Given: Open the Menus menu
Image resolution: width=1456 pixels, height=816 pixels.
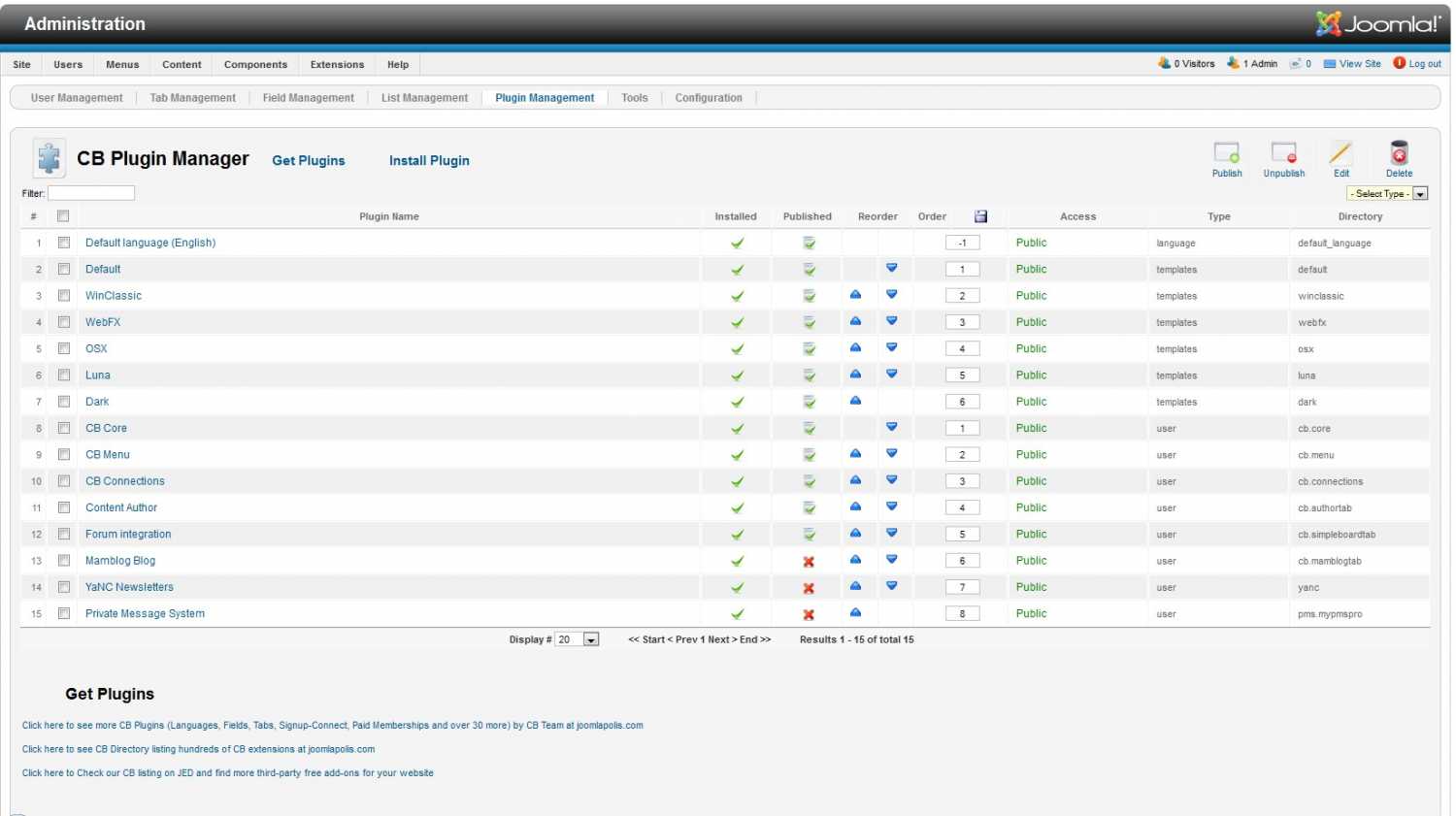Looking at the screenshot, I should [x=122, y=64].
